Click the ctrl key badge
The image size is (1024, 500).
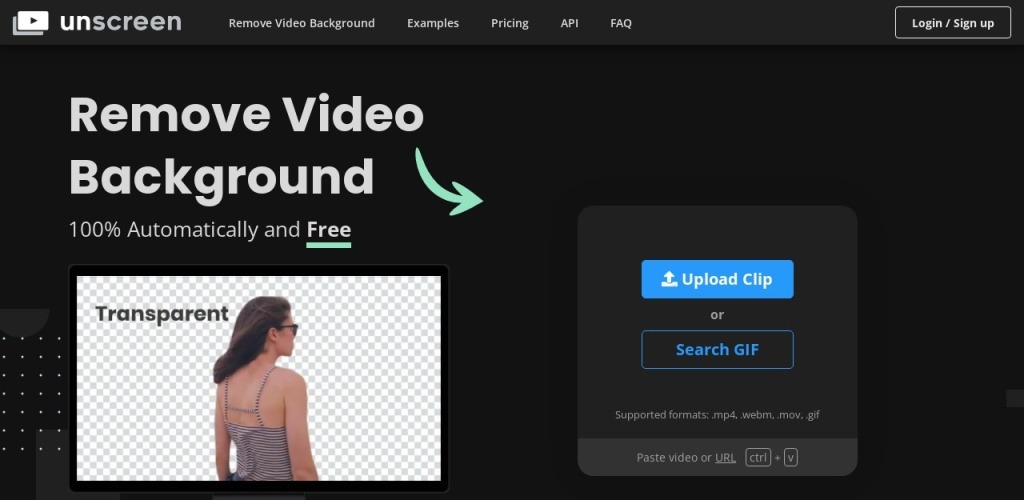click(758, 457)
